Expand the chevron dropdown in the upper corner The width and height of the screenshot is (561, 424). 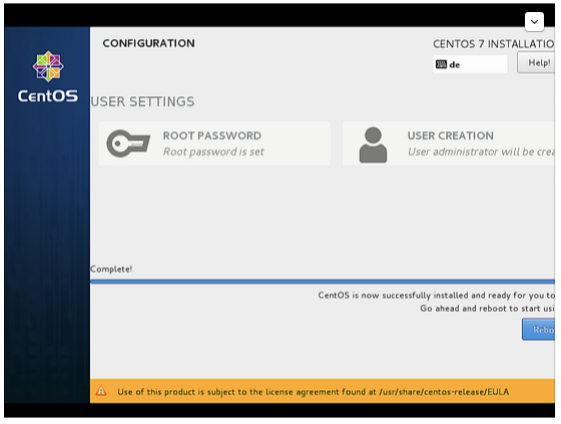click(x=535, y=22)
